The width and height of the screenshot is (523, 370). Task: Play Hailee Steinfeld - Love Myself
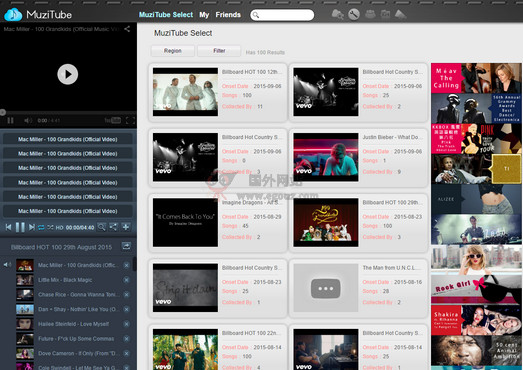coord(73,324)
